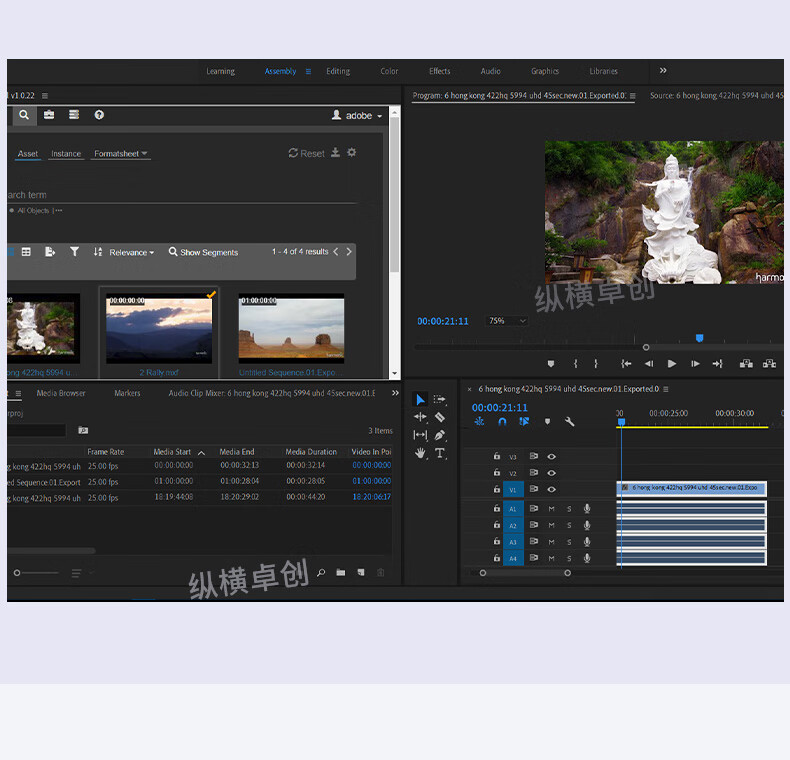Click the help question mark icon
Image resolution: width=790 pixels, height=760 pixels.
coord(99,115)
